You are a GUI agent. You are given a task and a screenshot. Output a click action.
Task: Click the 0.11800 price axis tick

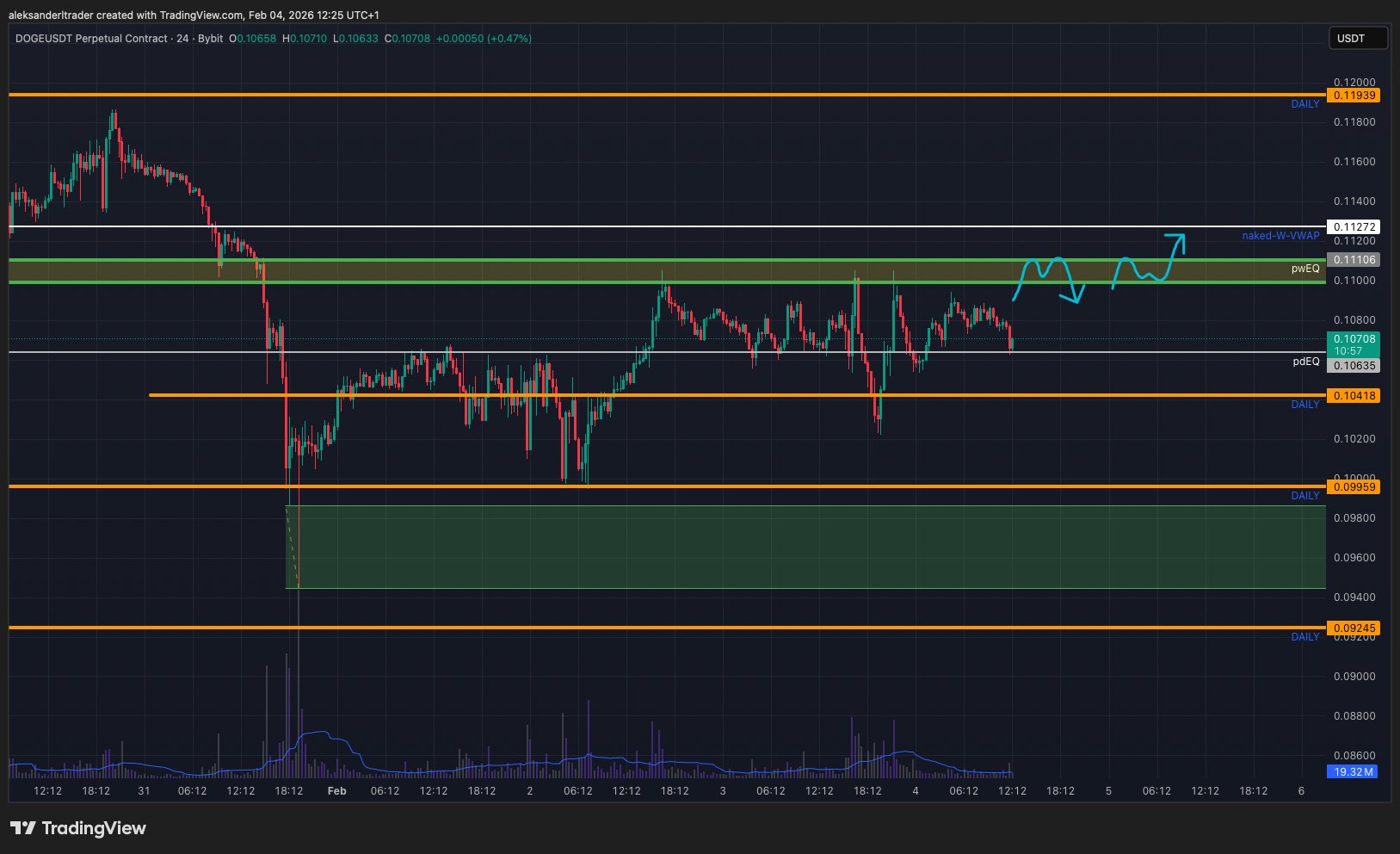pyautogui.click(x=1354, y=122)
